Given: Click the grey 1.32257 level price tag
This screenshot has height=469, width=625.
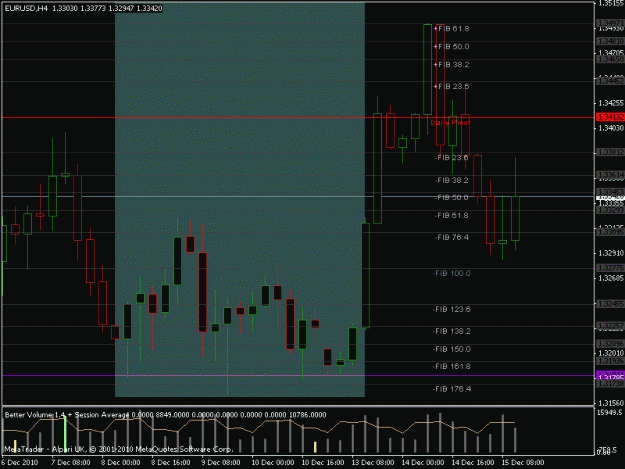Looking at the screenshot, I should [x=610, y=326].
